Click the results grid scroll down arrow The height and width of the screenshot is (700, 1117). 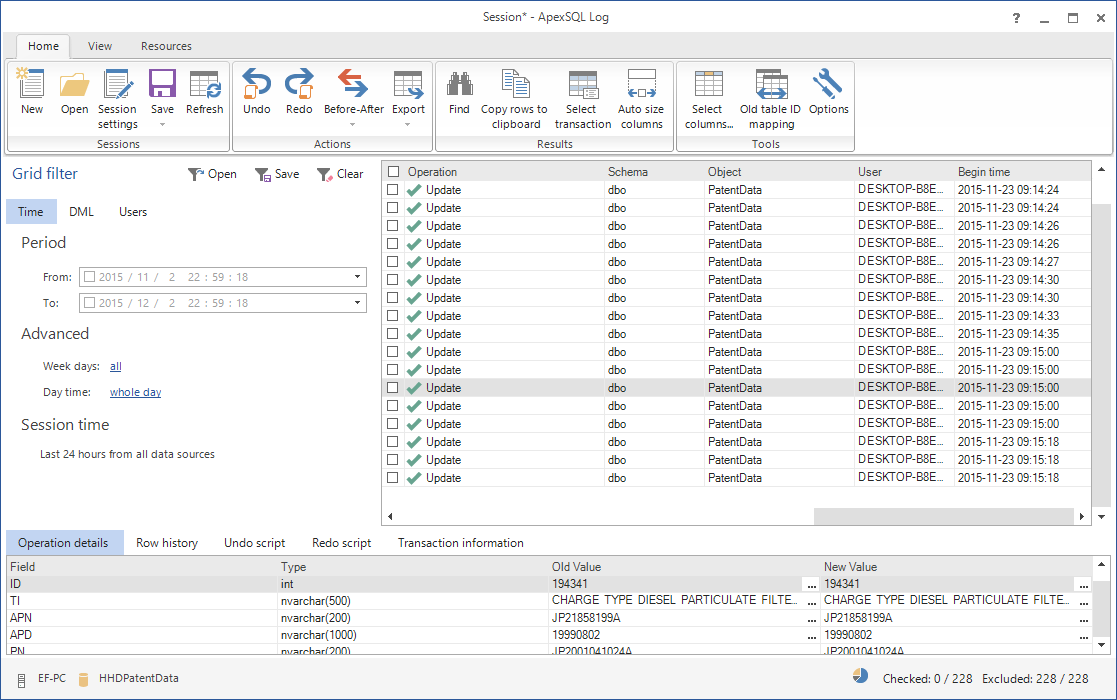[x=1101, y=516]
